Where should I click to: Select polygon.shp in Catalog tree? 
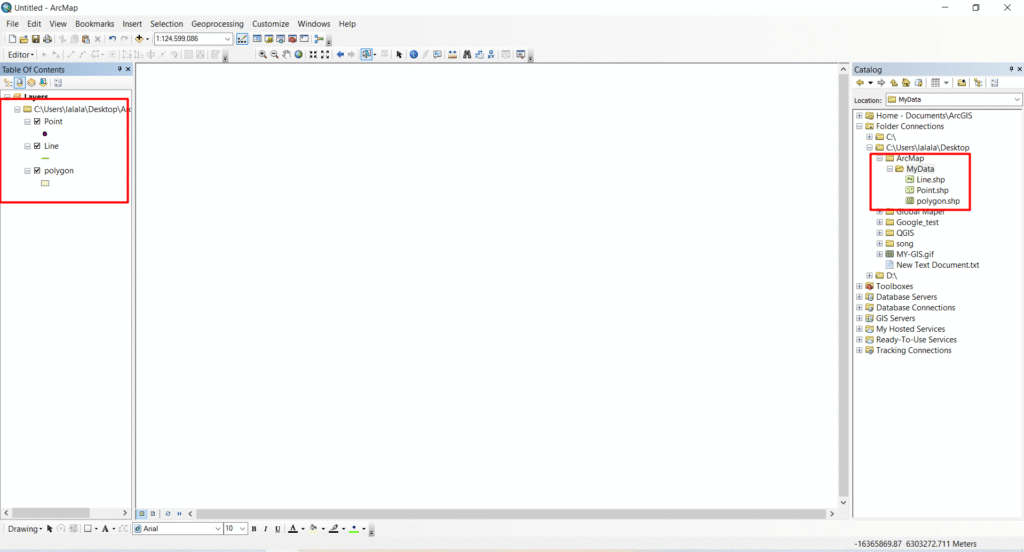pos(938,201)
